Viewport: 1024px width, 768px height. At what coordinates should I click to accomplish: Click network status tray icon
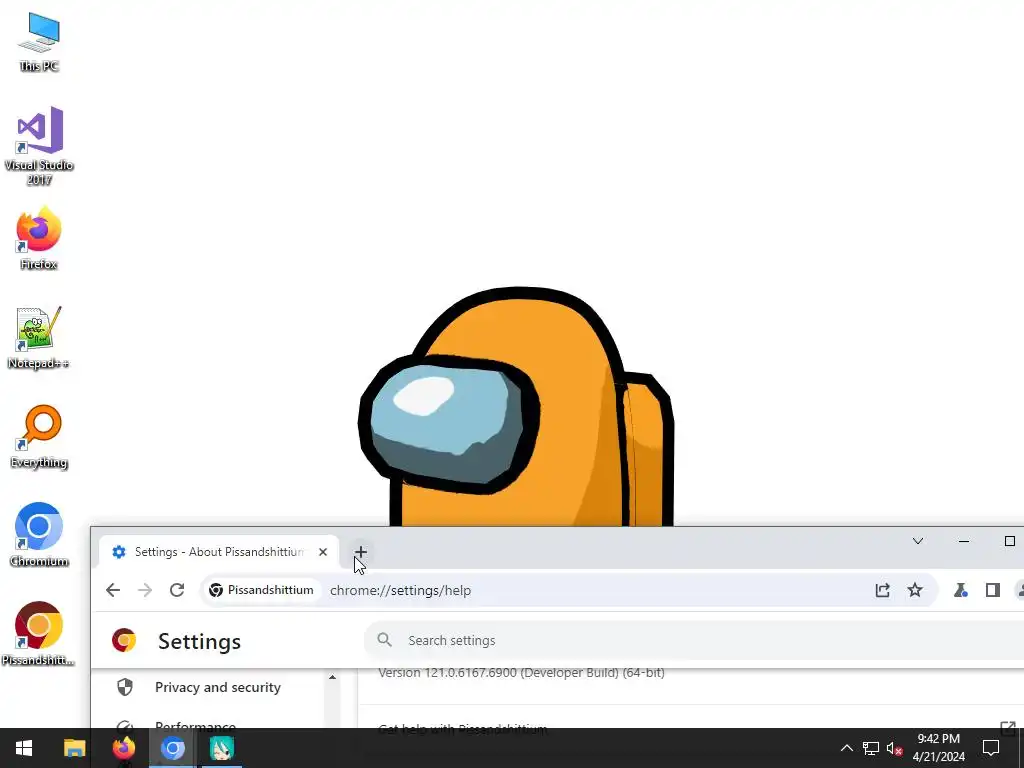pyautogui.click(x=871, y=748)
